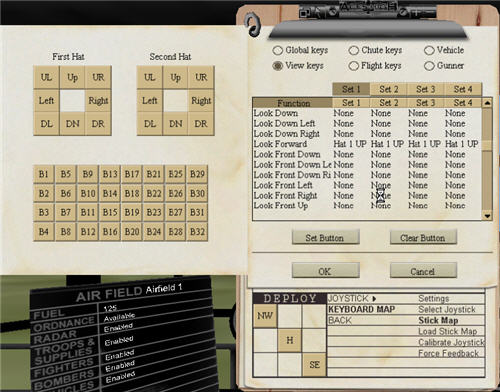Open the Select Joystick menu item
The height and width of the screenshot is (392, 500).
447,309
